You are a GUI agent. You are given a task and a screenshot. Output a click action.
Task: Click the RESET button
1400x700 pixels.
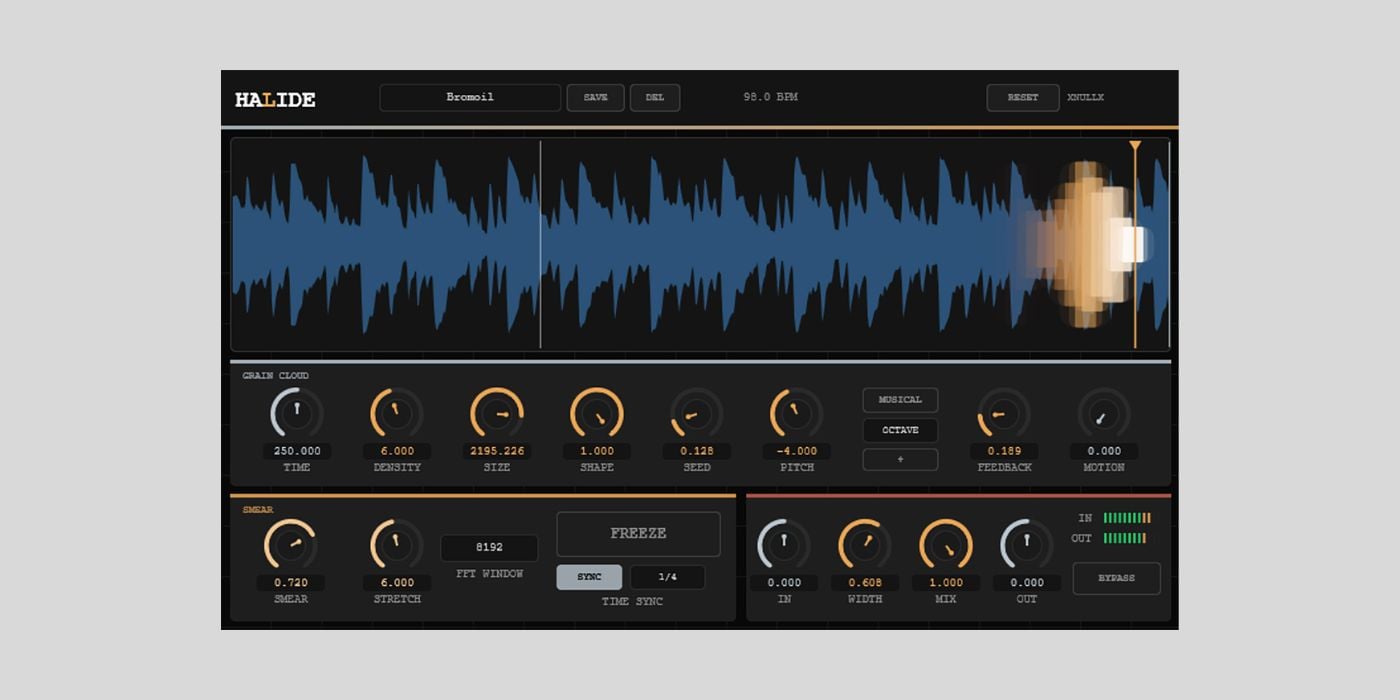tap(1023, 97)
